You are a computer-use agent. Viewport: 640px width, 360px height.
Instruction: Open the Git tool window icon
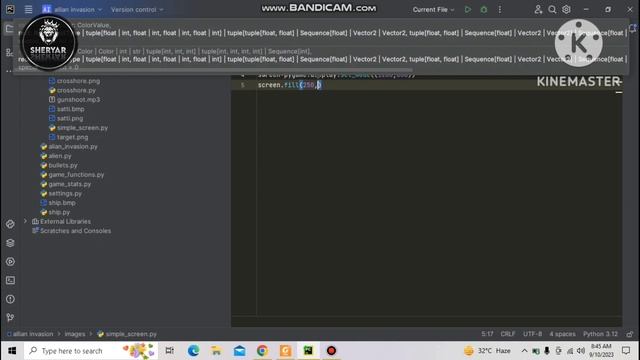point(10,318)
